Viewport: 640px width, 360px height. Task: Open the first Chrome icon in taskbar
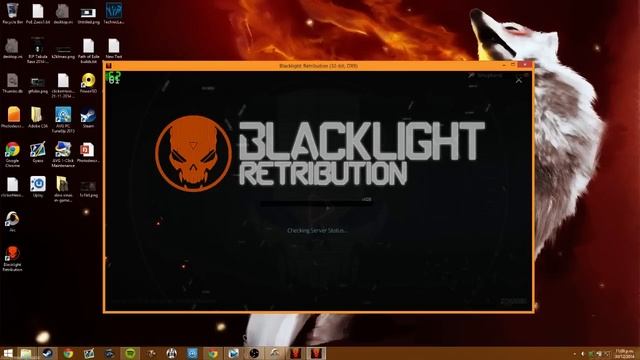click(x=68, y=353)
